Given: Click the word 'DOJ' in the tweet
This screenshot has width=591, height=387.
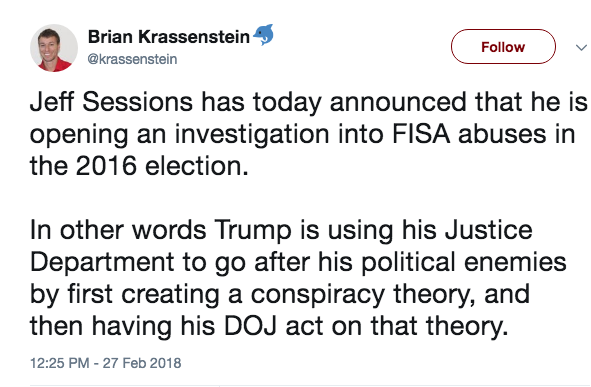Looking at the screenshot, I should point(250,326).
